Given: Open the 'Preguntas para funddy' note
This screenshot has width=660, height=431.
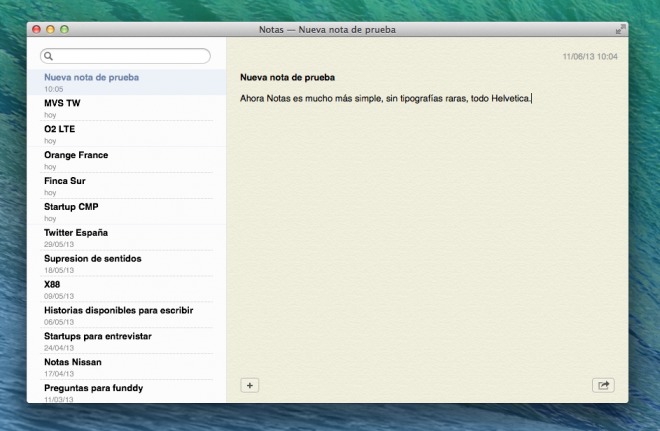Looking at the screenshot, I should pos(126,392).
